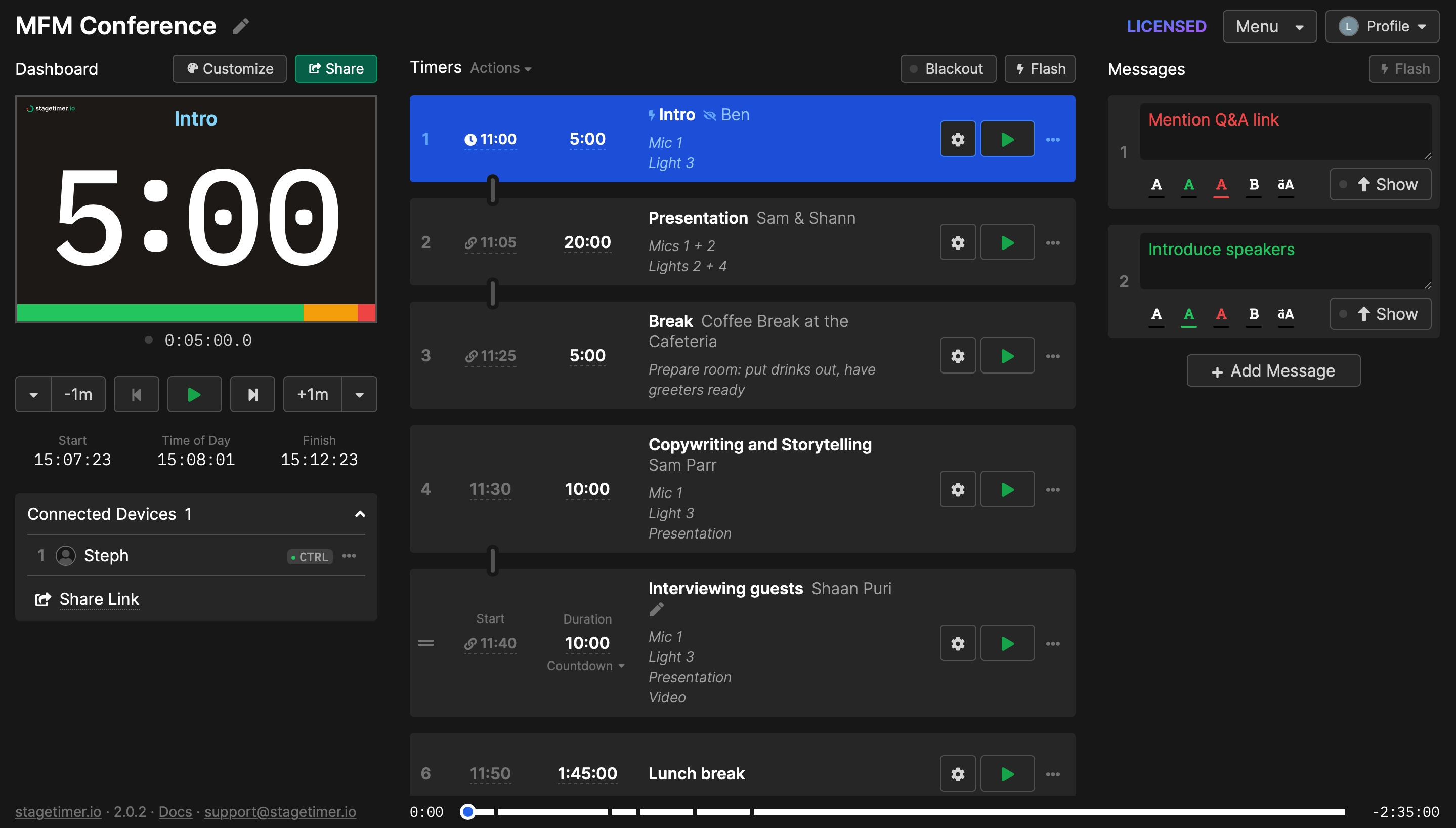Show the Introduce speakers message
Image resolution: width=1456 pixels, height=828 pixels.
(1381, 313)
